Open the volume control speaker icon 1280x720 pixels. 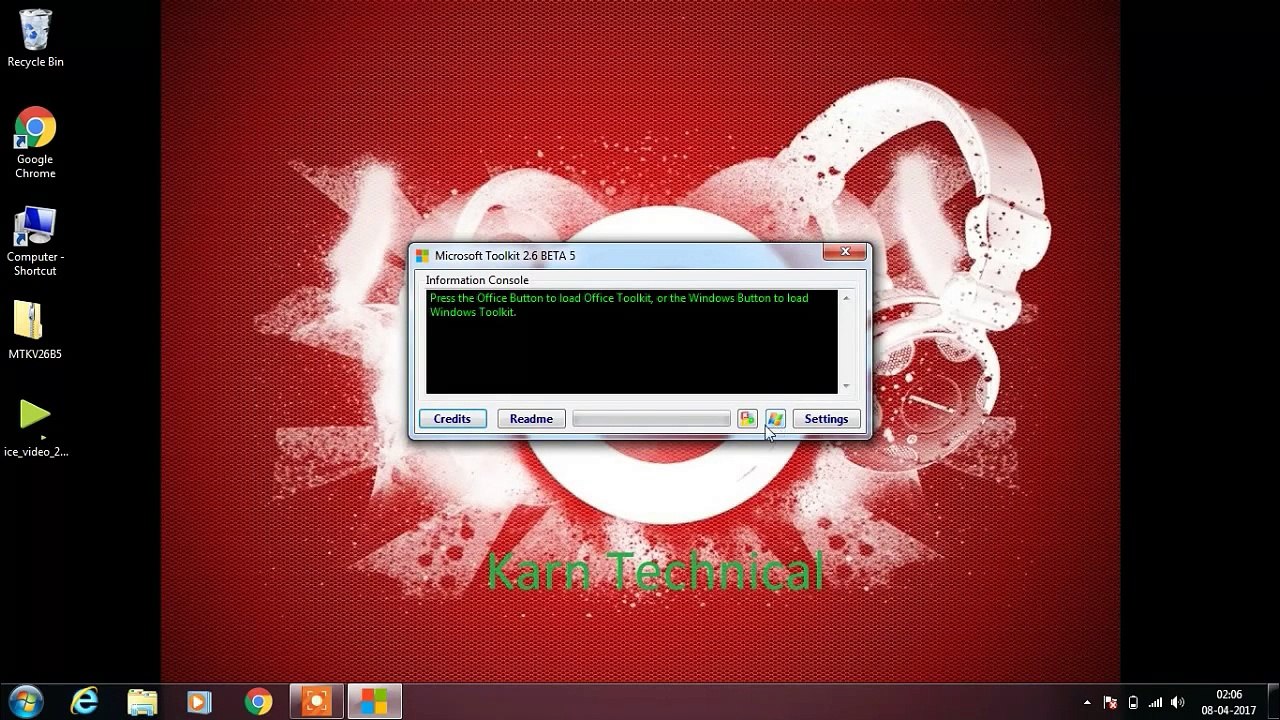click(x=1178, y=703)
